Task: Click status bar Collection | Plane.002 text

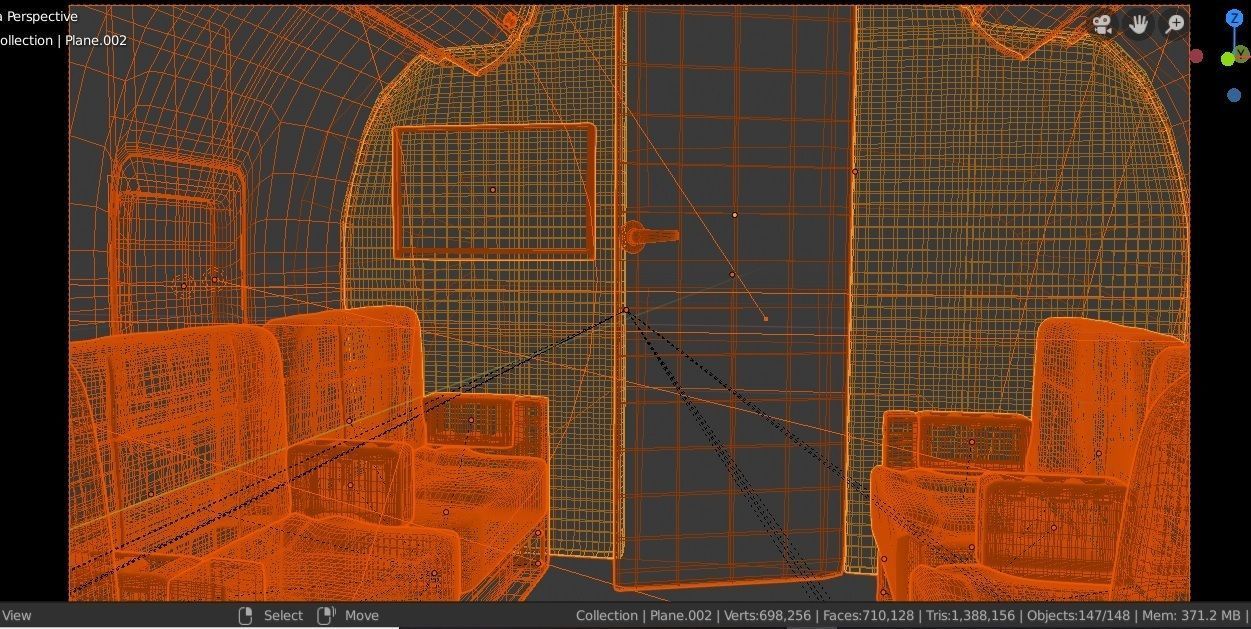Action: (644, 616)
